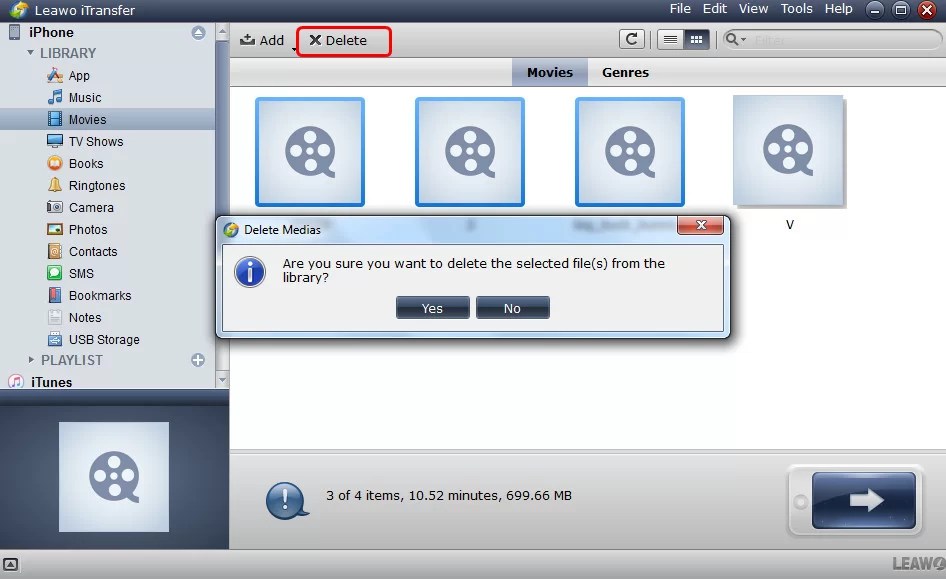Viewport: 946px width, 579px height.
Task: Refresh the movies list
Action: 632,39
